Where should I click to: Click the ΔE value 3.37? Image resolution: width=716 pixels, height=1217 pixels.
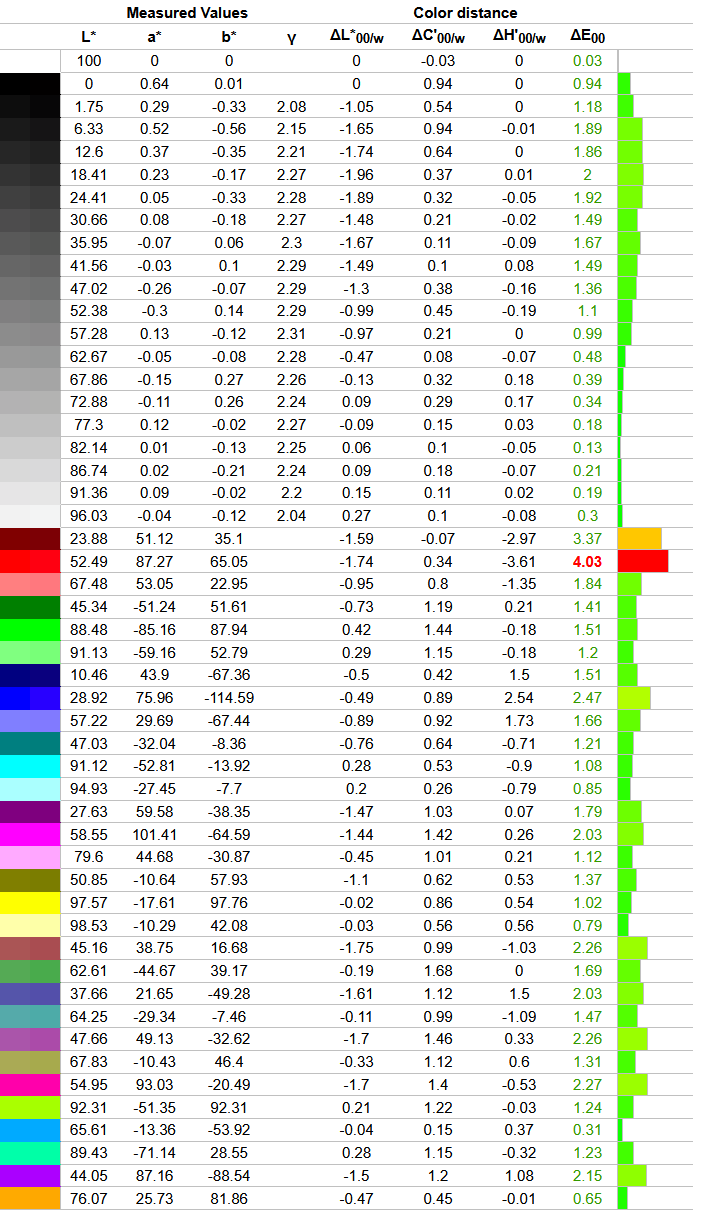tap(587, 539)
